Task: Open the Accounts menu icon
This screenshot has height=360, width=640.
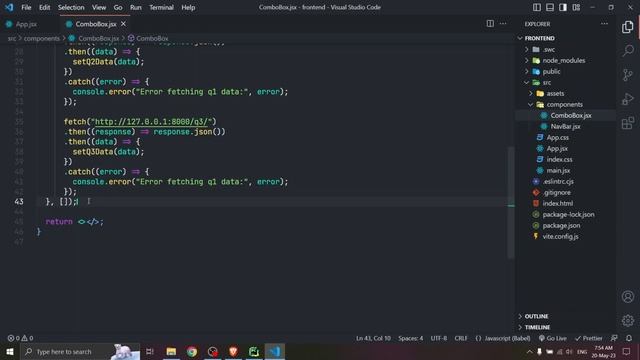Action: coord(627,296)
